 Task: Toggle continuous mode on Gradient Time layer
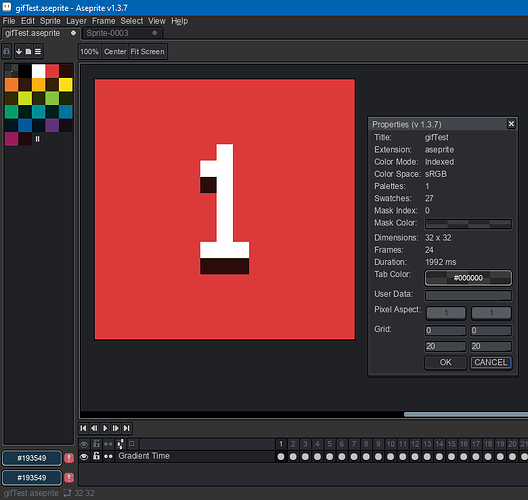(x=108, y=457)
